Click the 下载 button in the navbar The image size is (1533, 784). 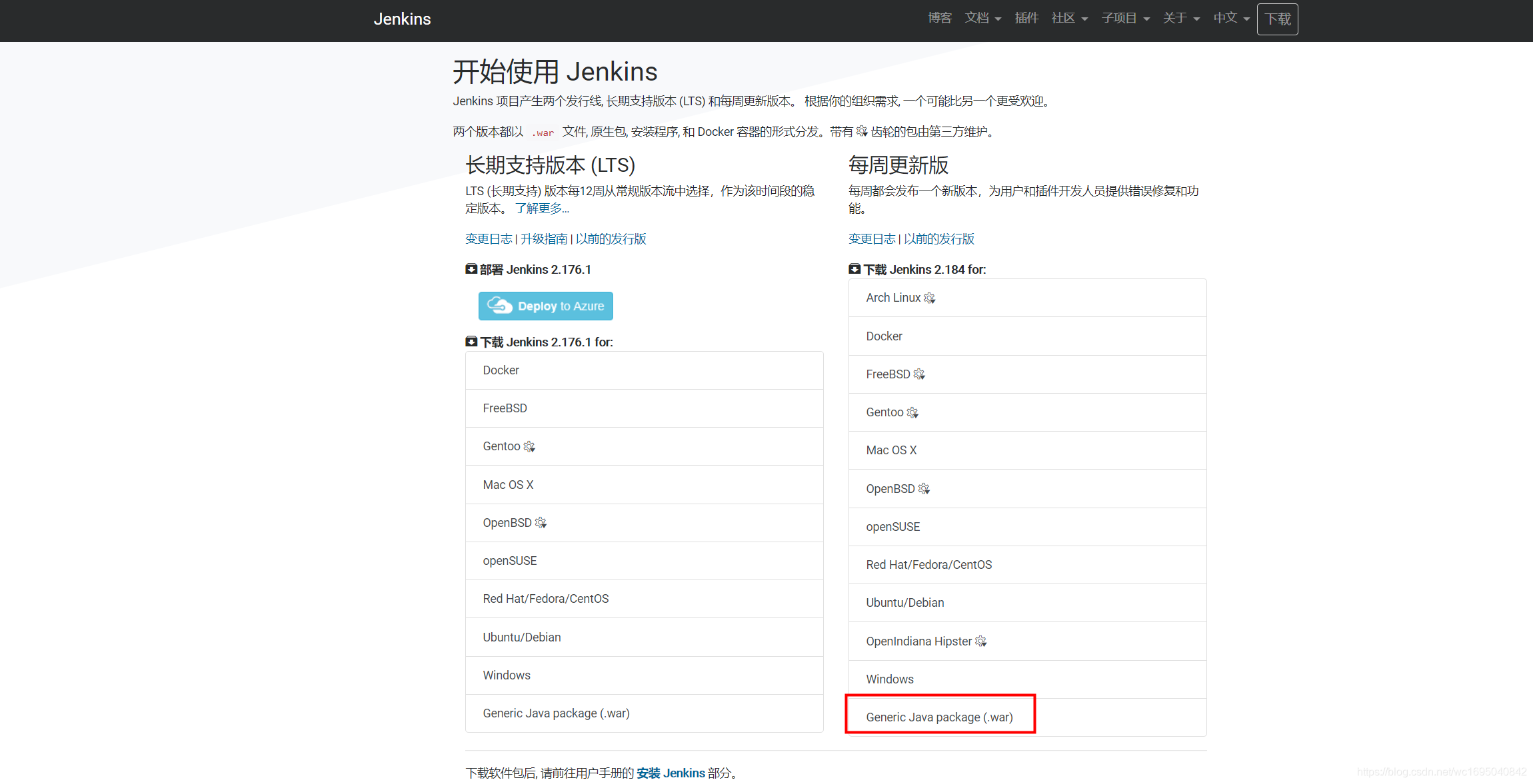pyautogui.click(x=1278, y=19)
